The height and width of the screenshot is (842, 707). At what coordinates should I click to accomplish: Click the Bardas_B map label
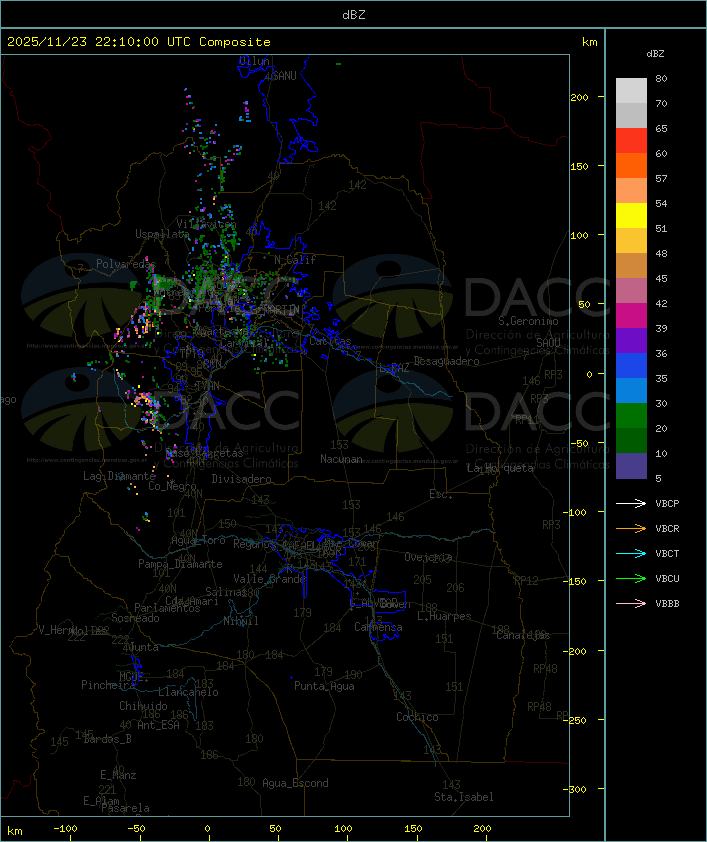tap(108, 739)
